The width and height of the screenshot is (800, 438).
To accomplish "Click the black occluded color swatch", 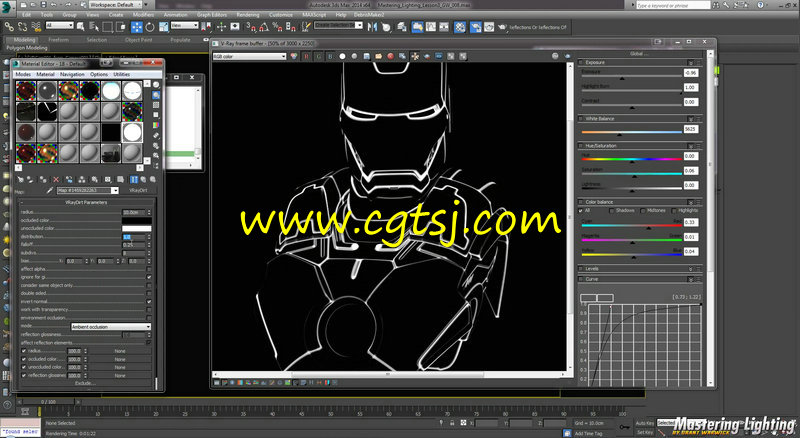I will [136, 221].
